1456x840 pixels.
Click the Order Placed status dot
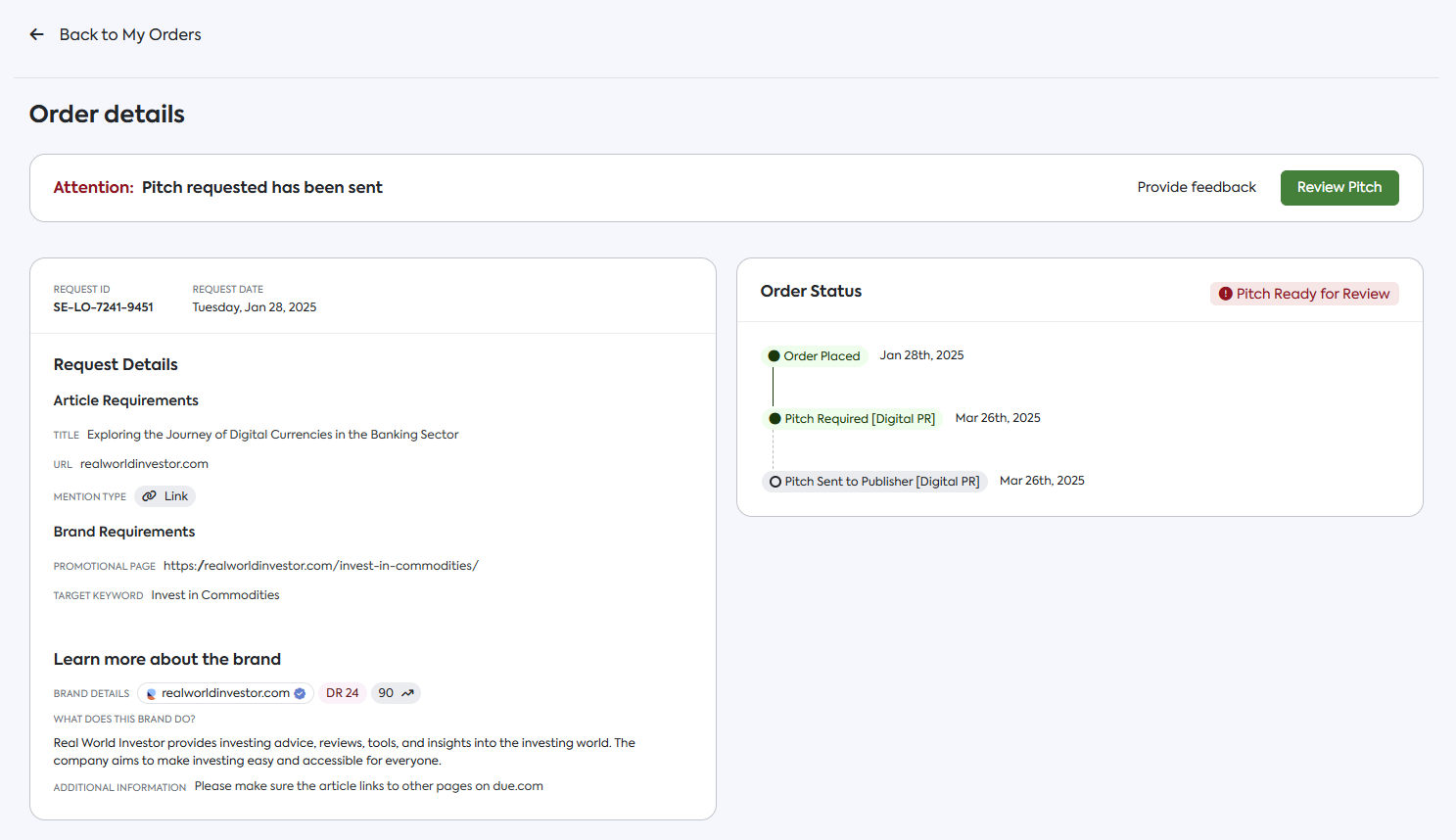(774, 356)
